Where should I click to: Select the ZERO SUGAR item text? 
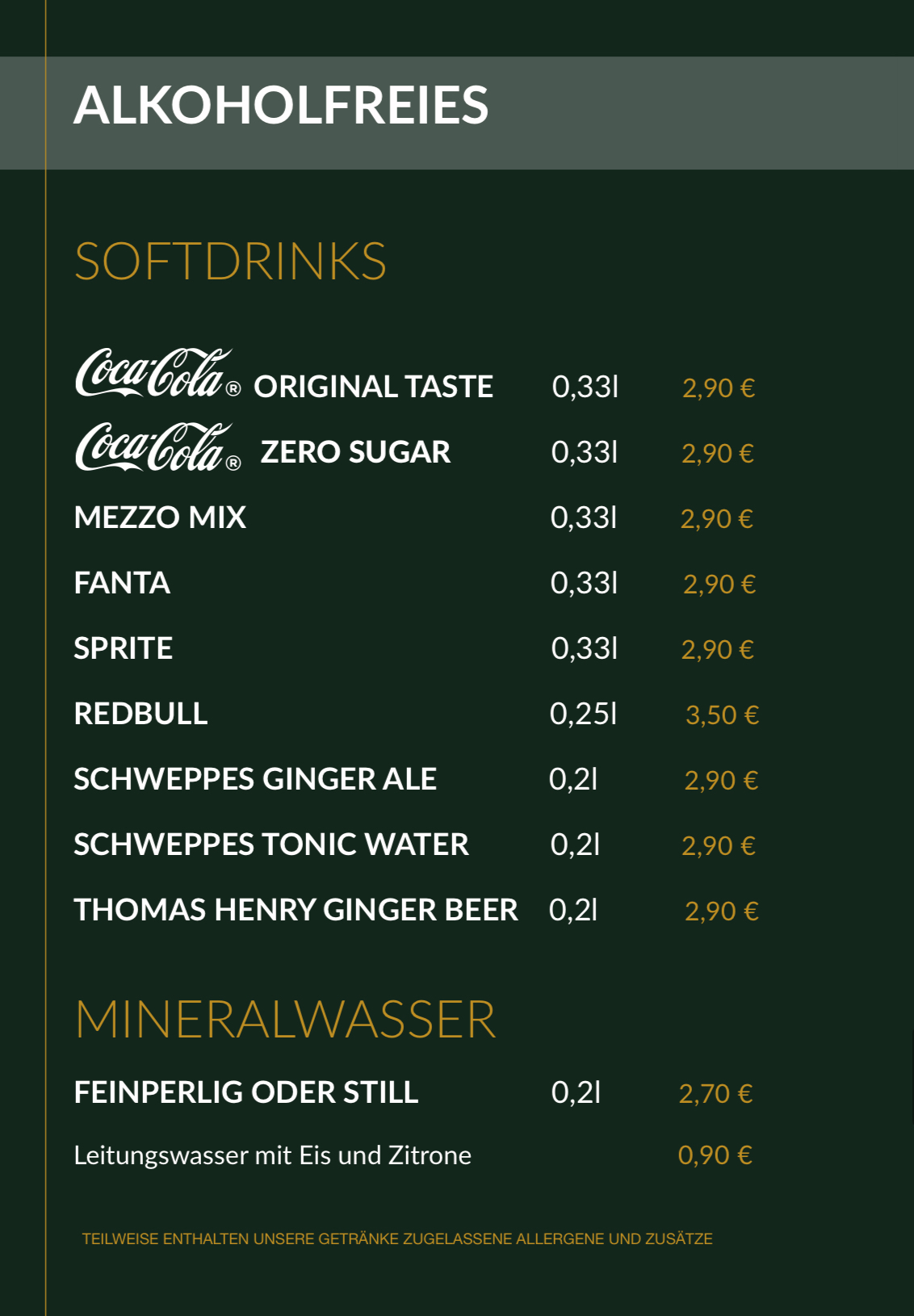[x=355, y=452]
